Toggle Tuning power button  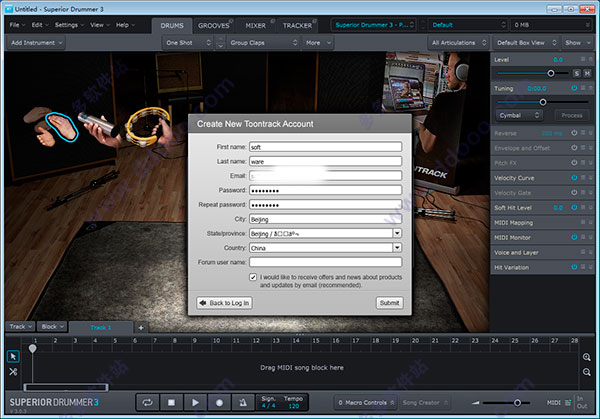coord(574,88)
